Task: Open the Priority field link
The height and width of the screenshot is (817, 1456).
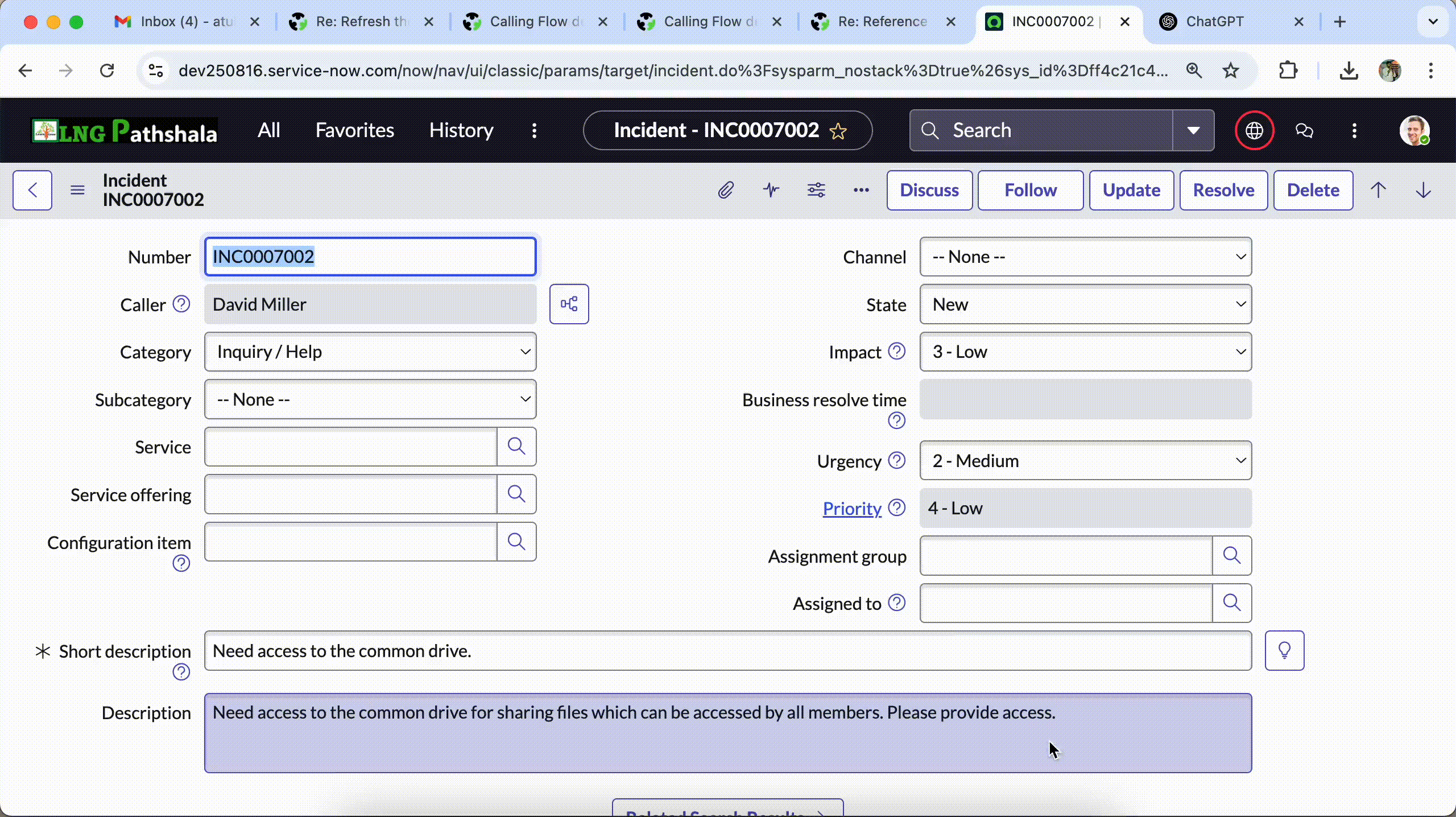Action: (x=851, y=509)
